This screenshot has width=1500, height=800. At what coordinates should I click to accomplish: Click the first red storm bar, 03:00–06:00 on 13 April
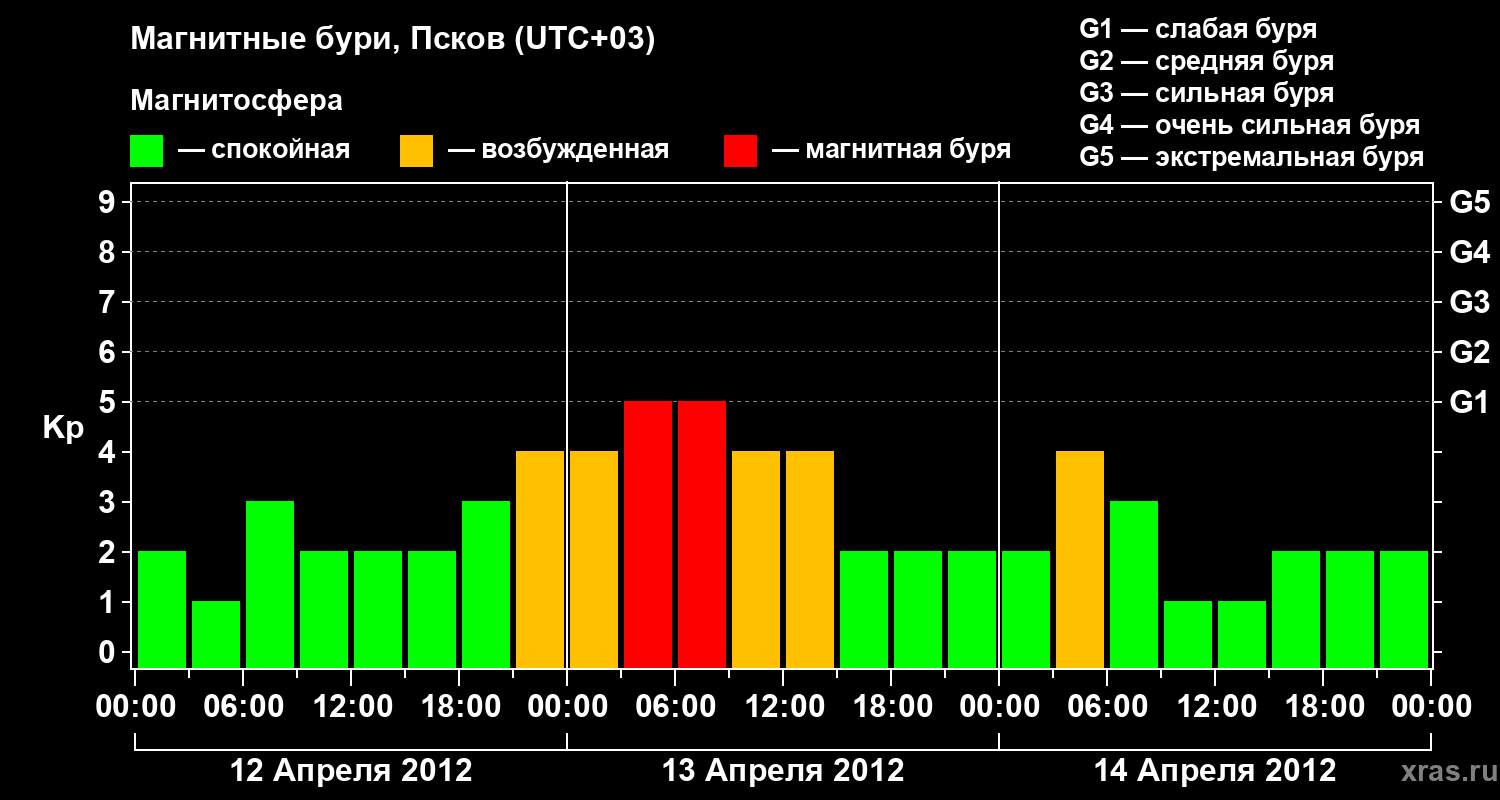(x=648, y=534)
